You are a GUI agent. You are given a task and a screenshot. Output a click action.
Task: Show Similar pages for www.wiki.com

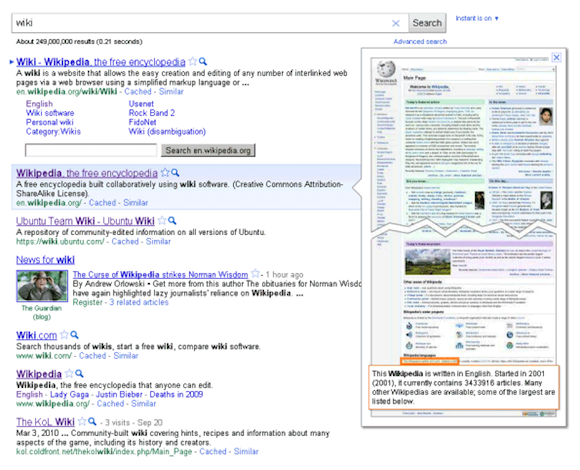(126, 356)
